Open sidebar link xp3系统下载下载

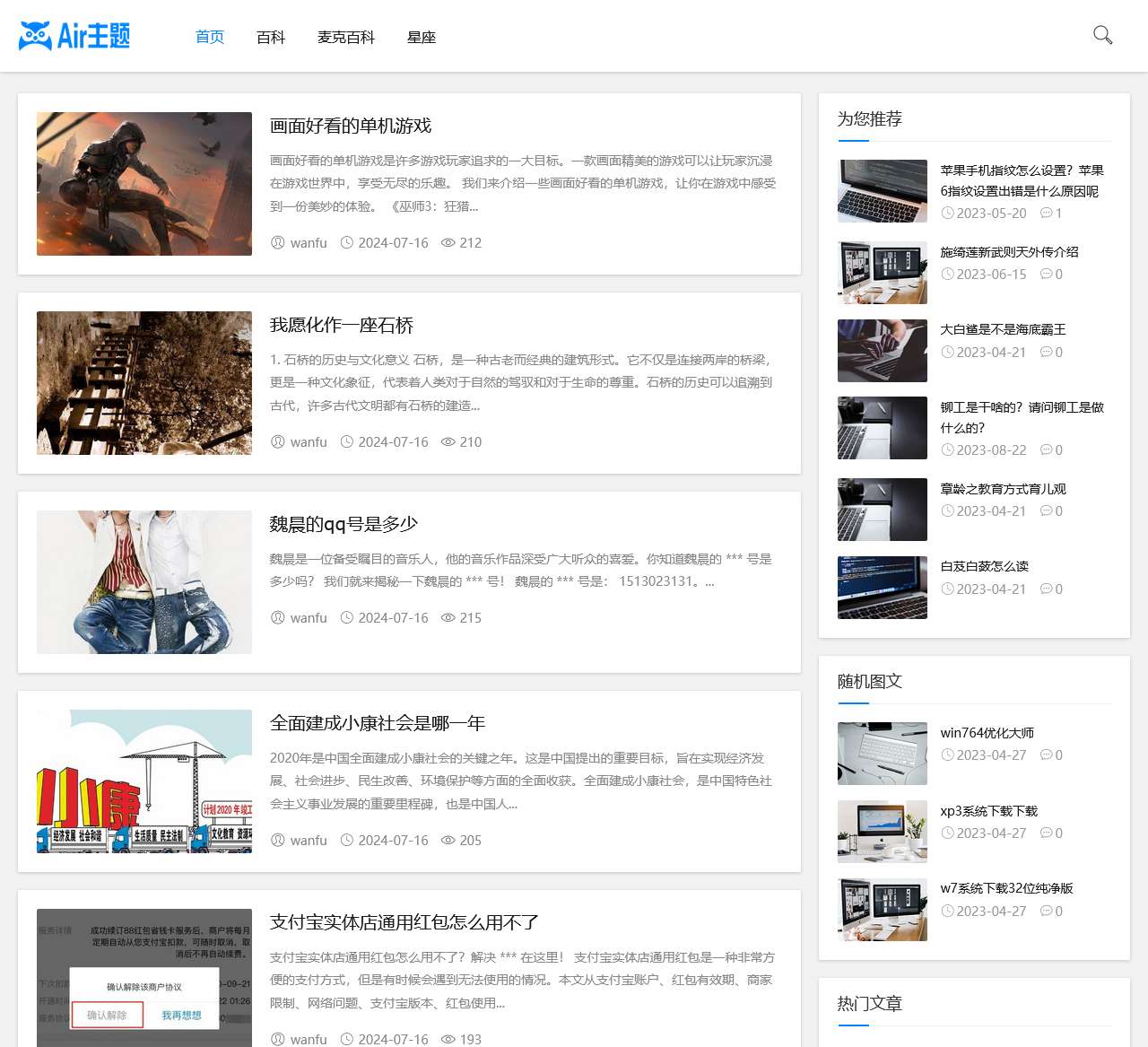[x=988, y=811]
